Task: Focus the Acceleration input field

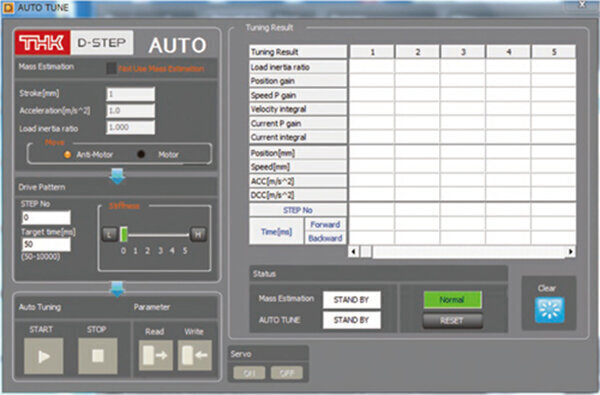Action: click(x=130, y=111)
